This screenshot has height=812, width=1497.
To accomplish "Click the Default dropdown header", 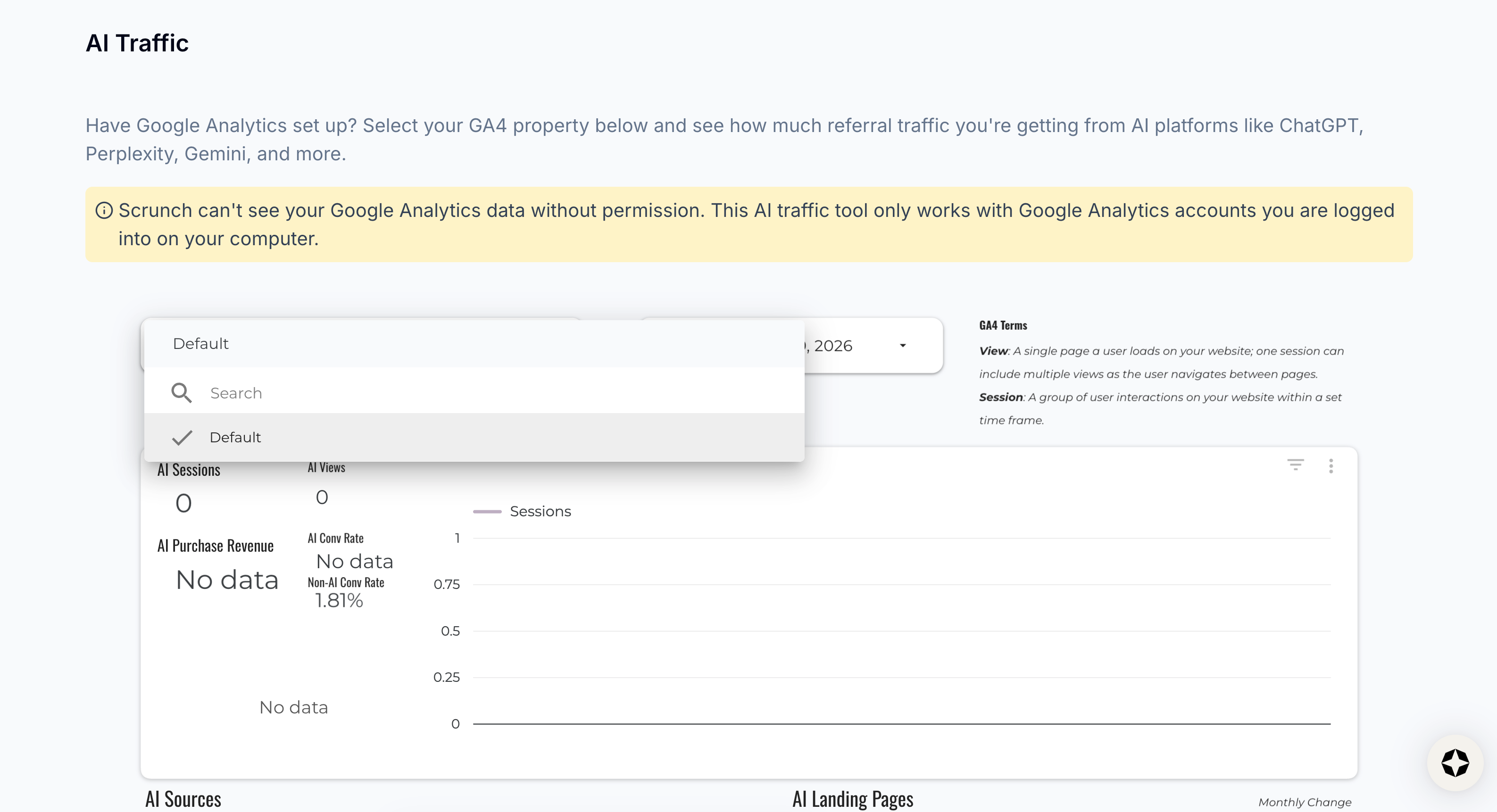I will click(474, 343).
